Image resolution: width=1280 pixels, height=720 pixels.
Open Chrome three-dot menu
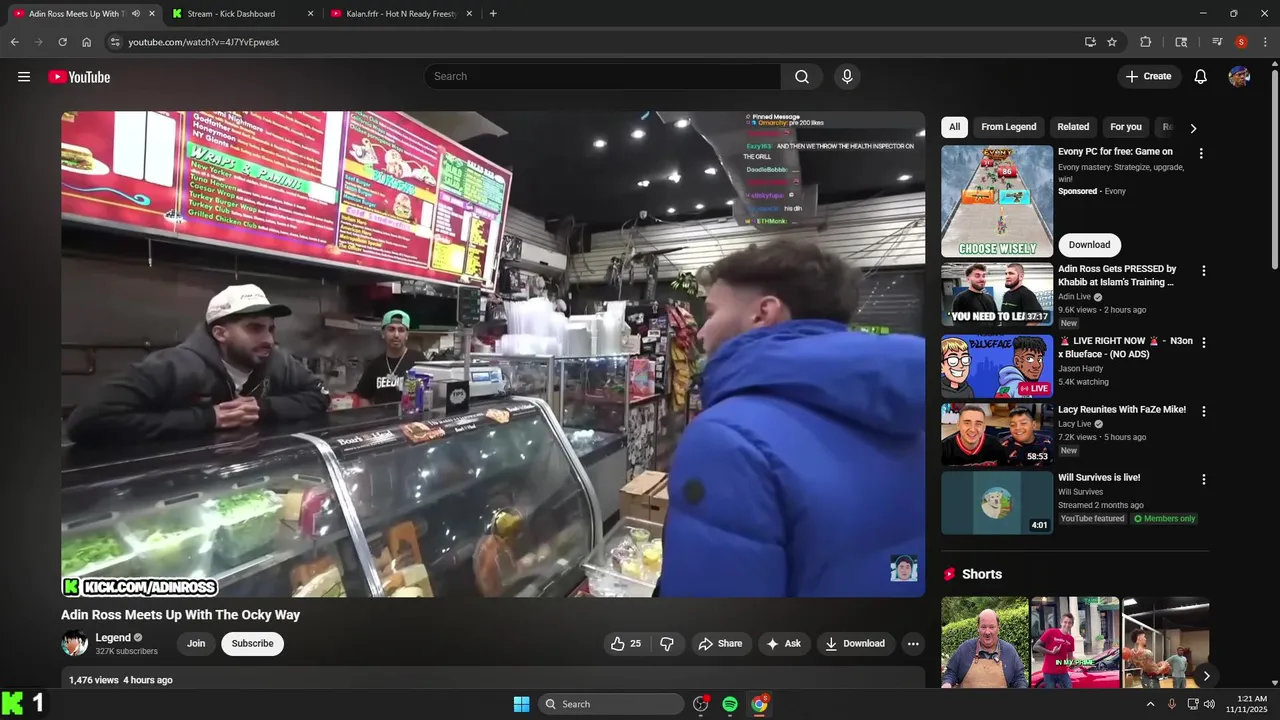coord(1264,42)
